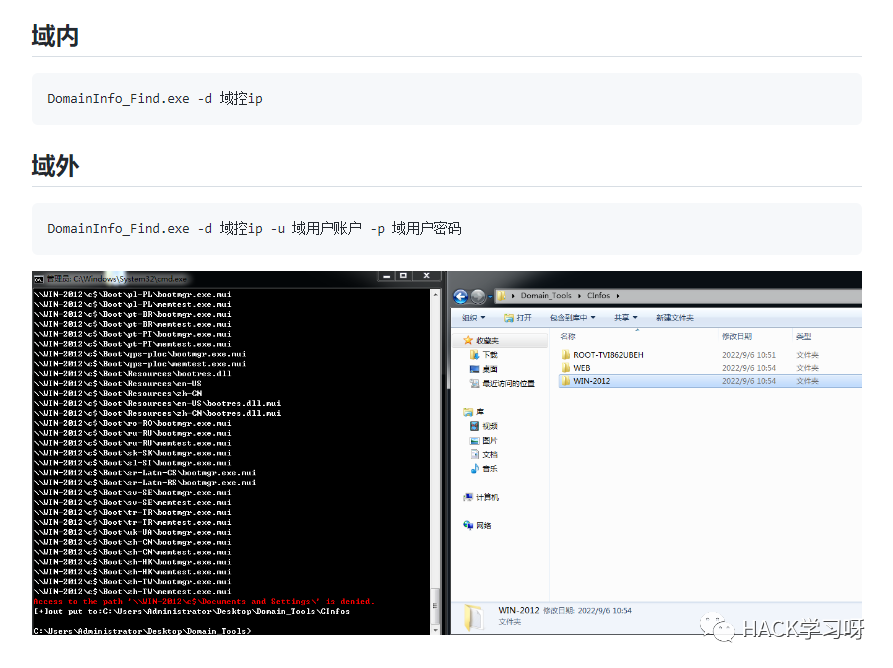Click the cmd scrollbar up arrow

(x=436, y=294)
